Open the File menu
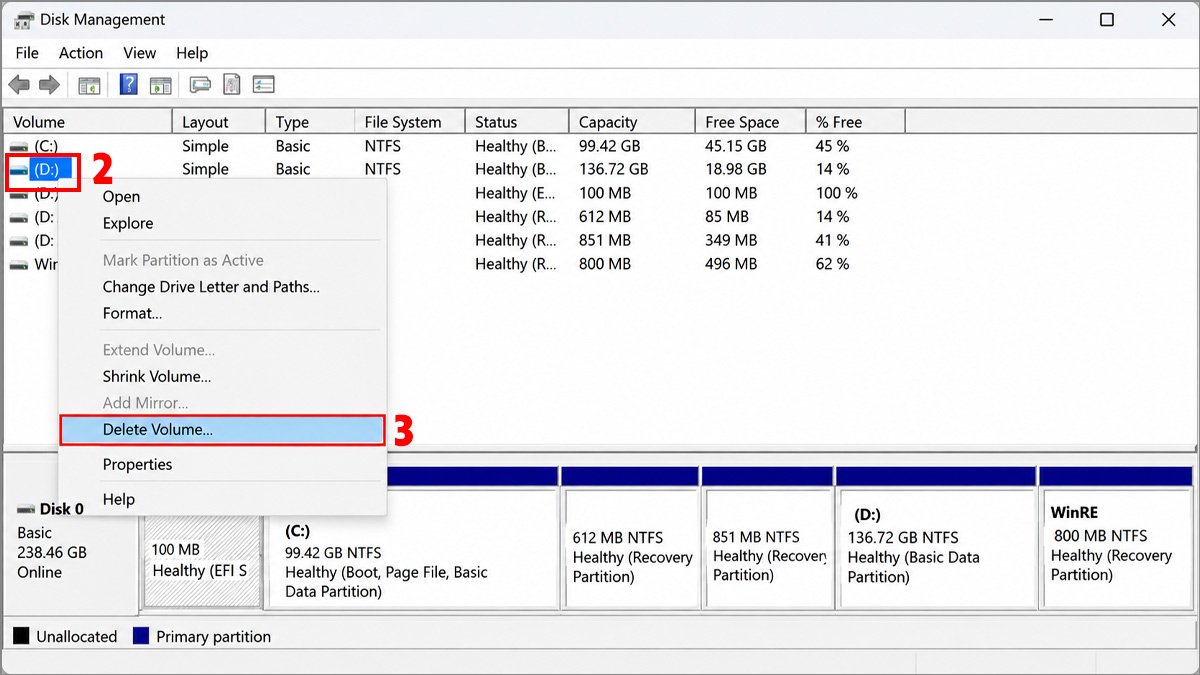Viewport: 1200px width, 675px height. tap(27, 53)
